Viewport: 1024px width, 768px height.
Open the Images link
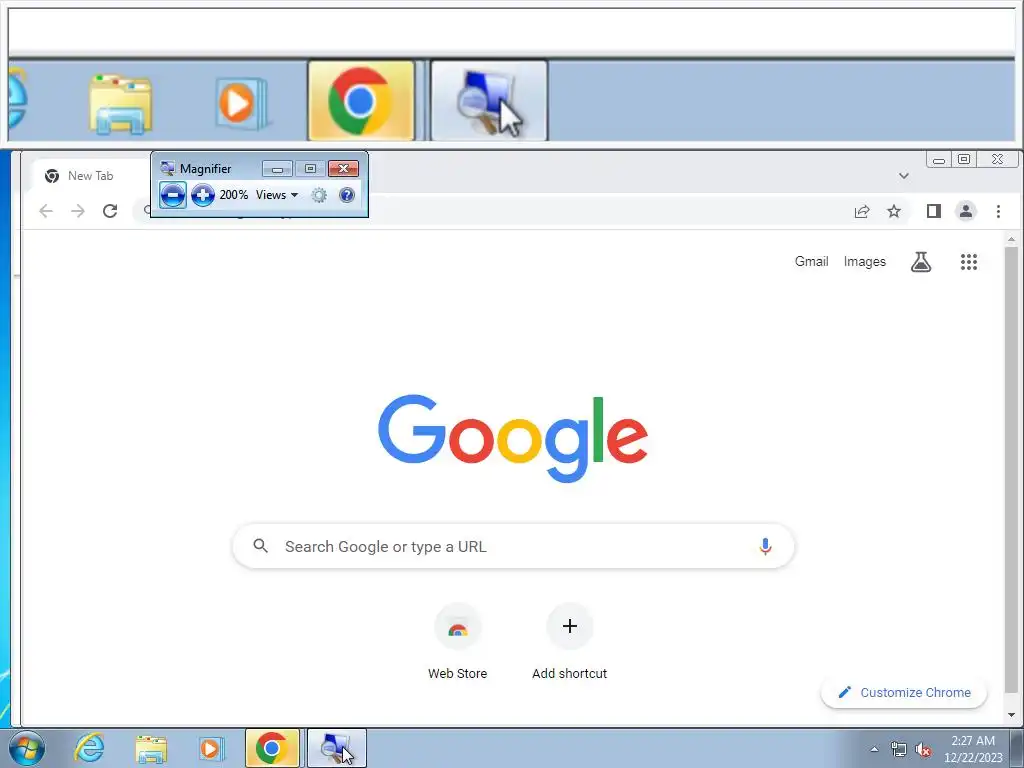(x=865, y=261)
